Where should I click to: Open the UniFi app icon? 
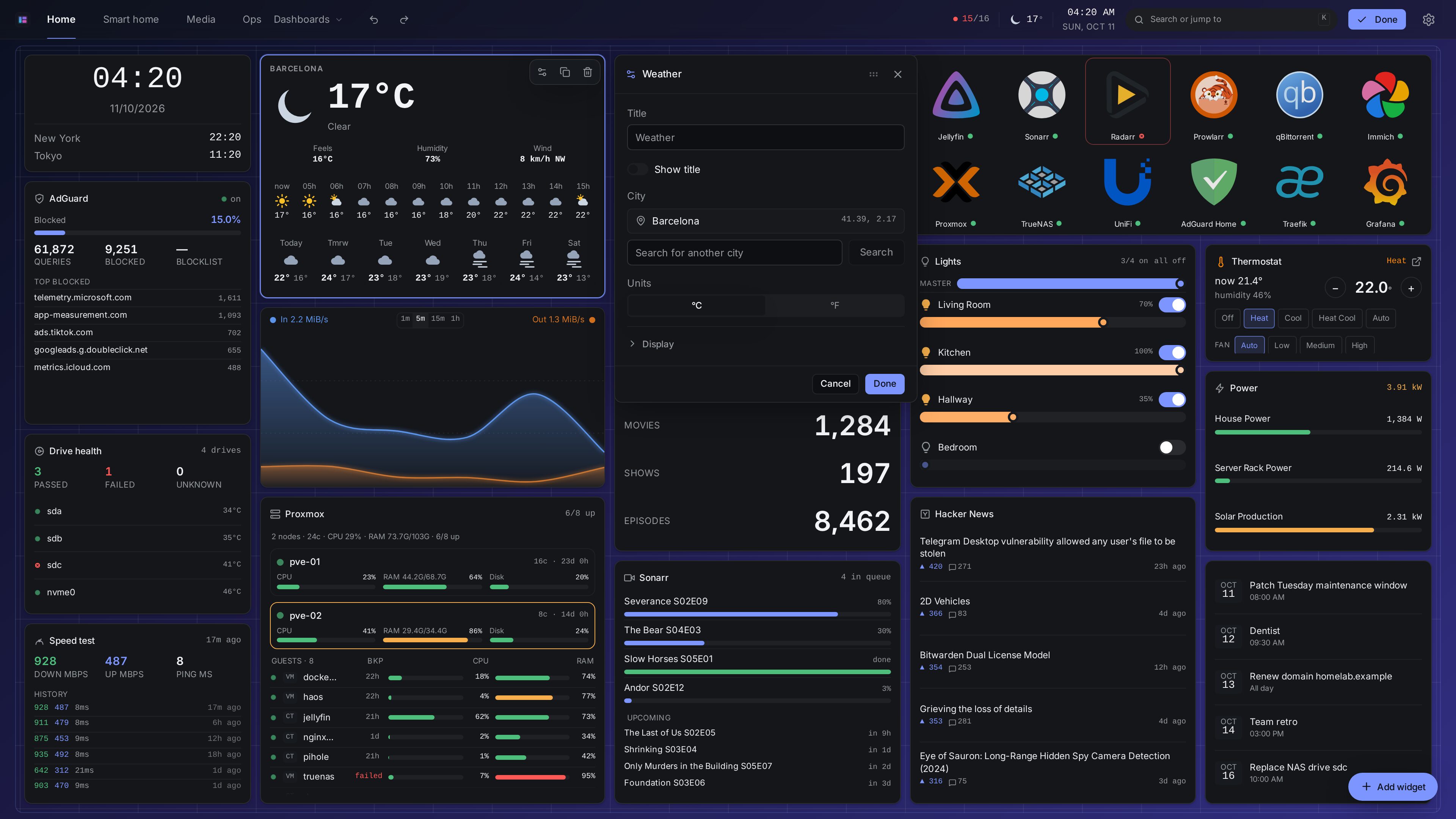[1128, 182]
